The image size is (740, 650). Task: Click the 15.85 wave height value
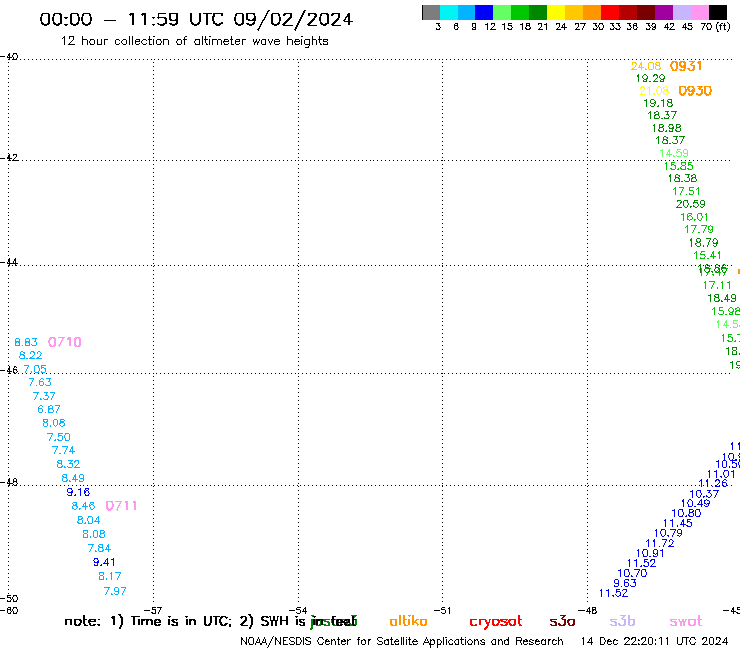coord(679,166)
